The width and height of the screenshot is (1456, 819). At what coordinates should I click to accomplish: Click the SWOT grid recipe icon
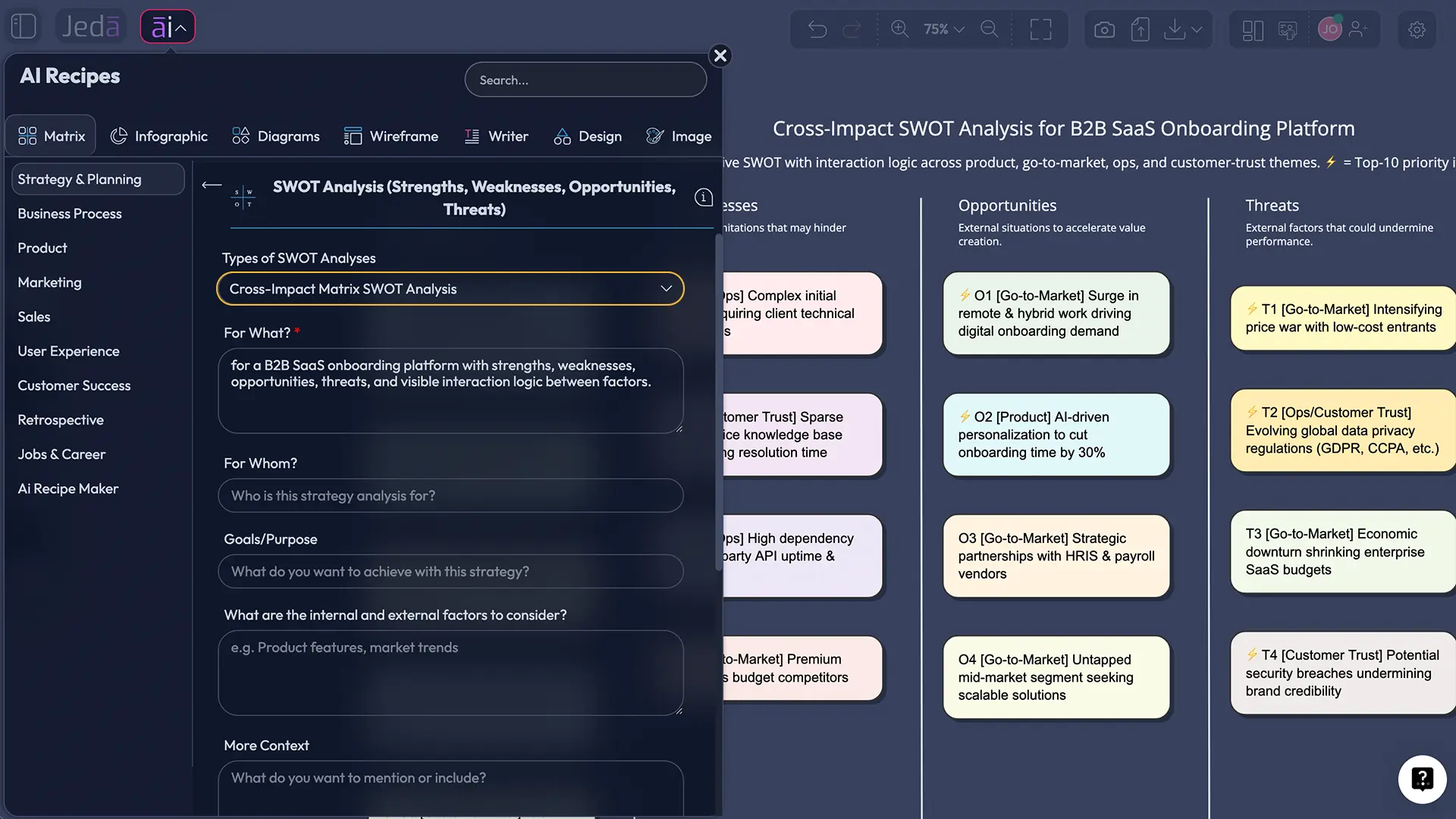[243, 197]
